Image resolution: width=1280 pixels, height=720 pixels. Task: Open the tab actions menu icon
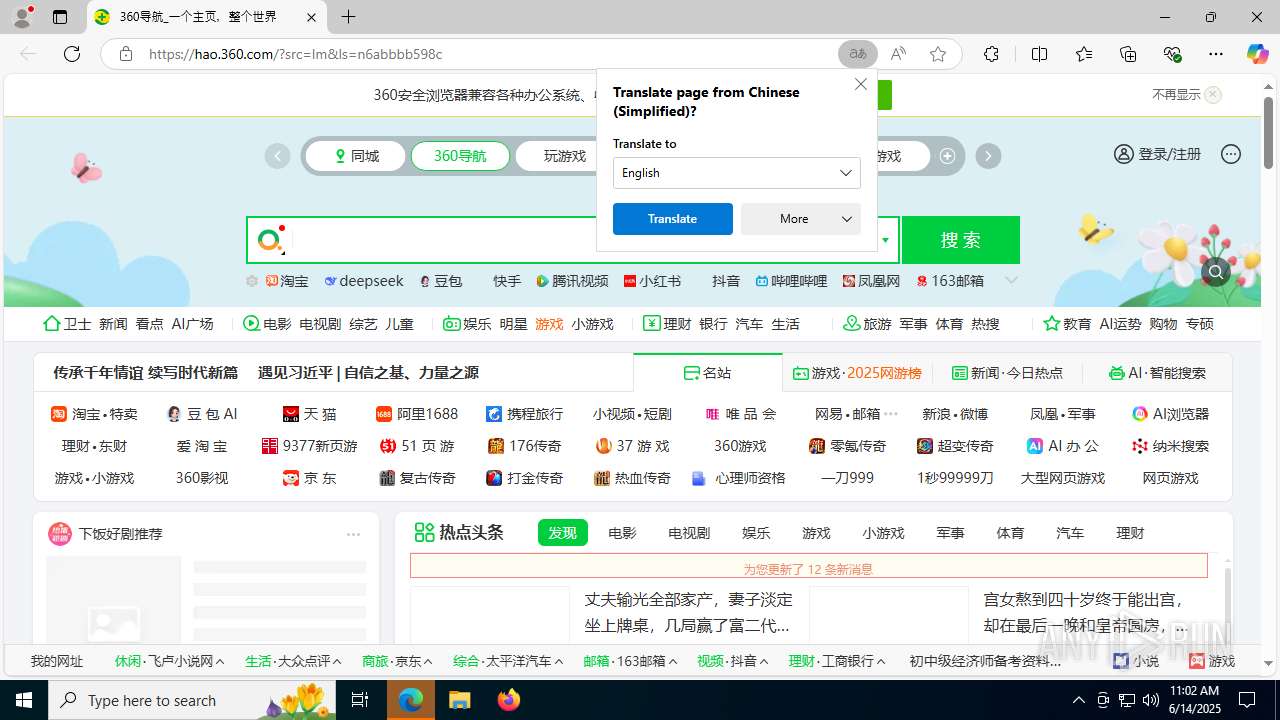point(60,17)
